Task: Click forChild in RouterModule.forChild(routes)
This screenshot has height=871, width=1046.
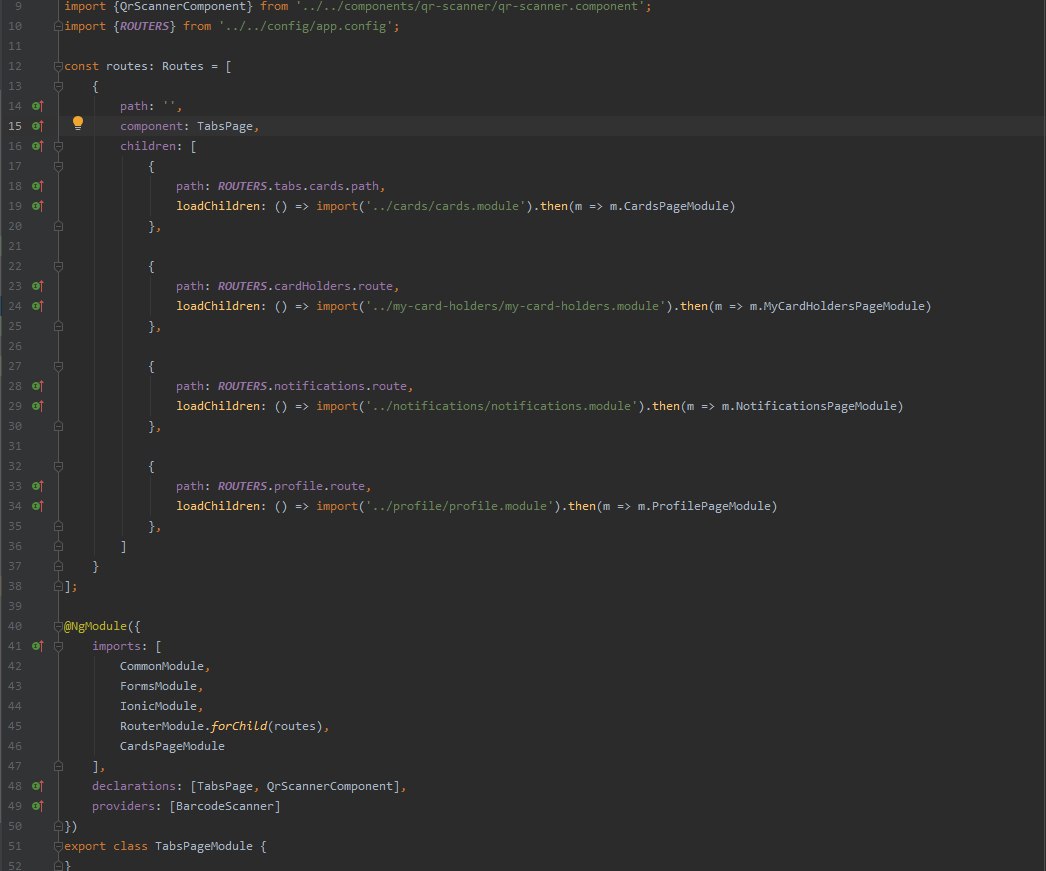Action: click(239, 726)
